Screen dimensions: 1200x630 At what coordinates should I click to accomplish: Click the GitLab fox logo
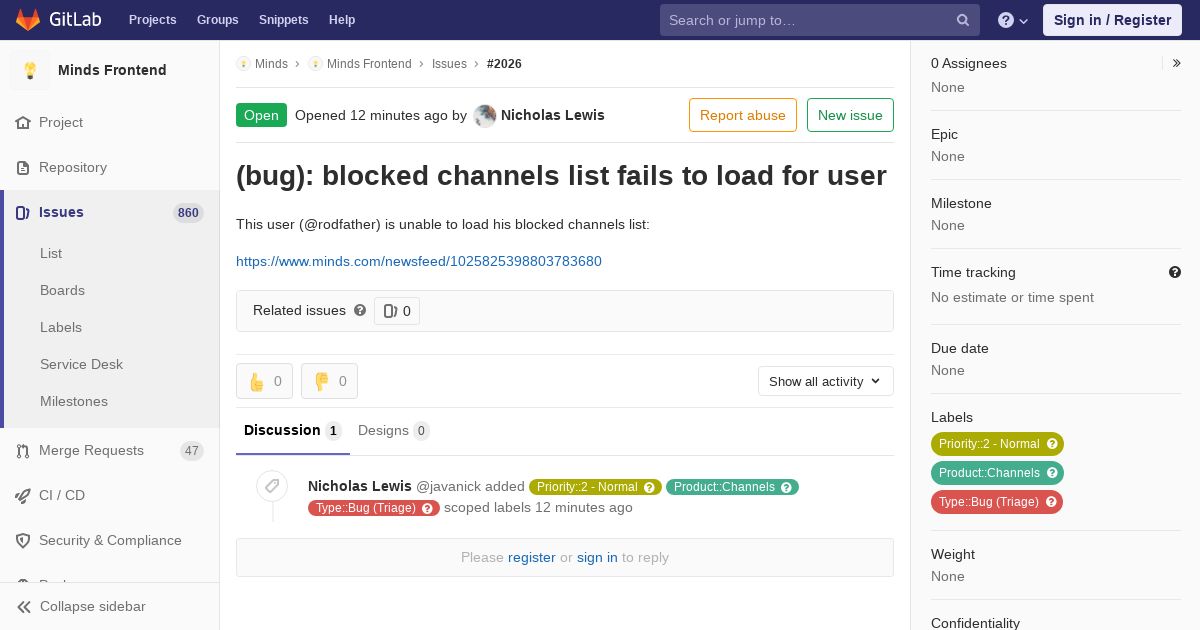(28, 19)
